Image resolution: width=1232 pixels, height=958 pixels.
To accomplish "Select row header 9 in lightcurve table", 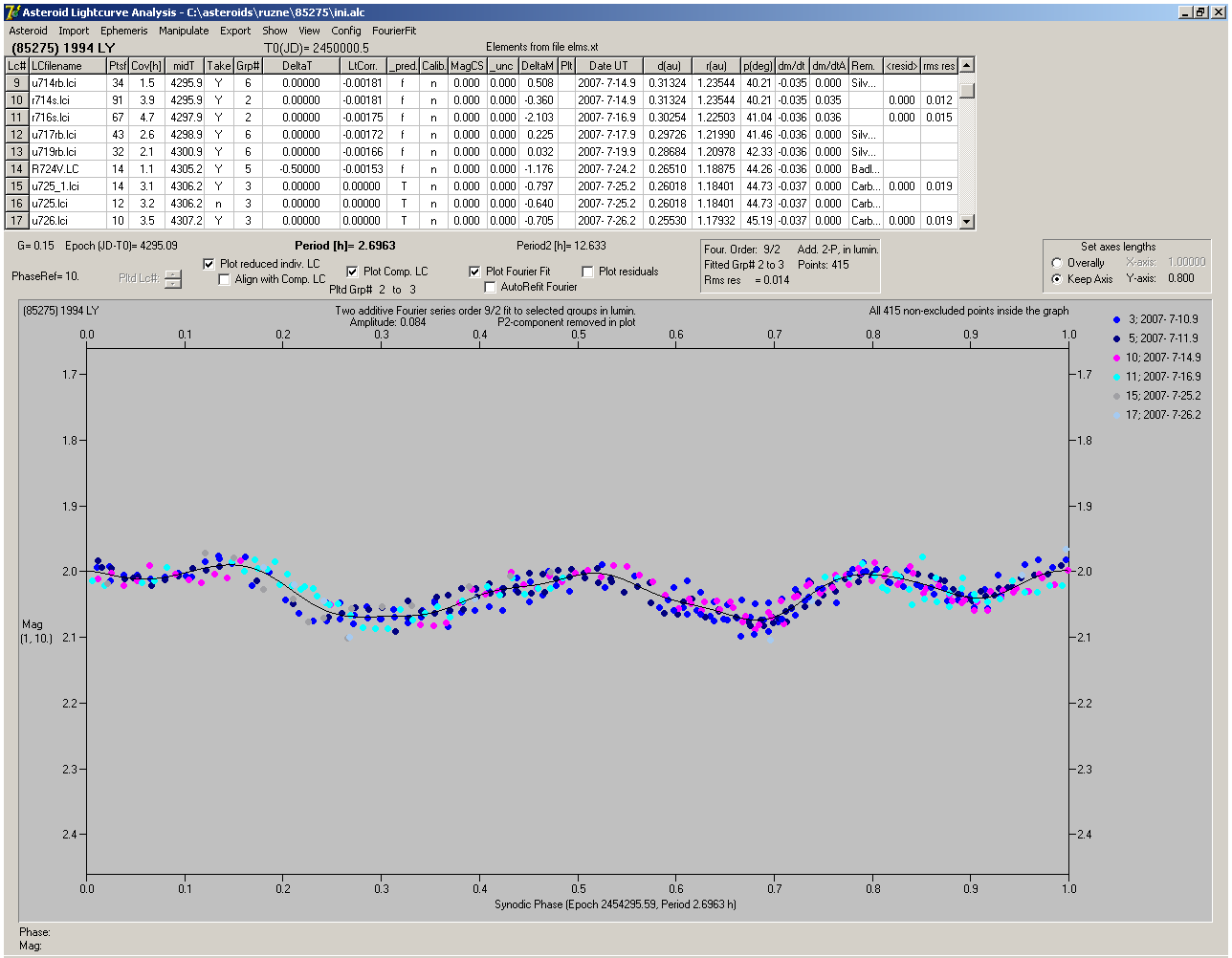I will point(17,83).
